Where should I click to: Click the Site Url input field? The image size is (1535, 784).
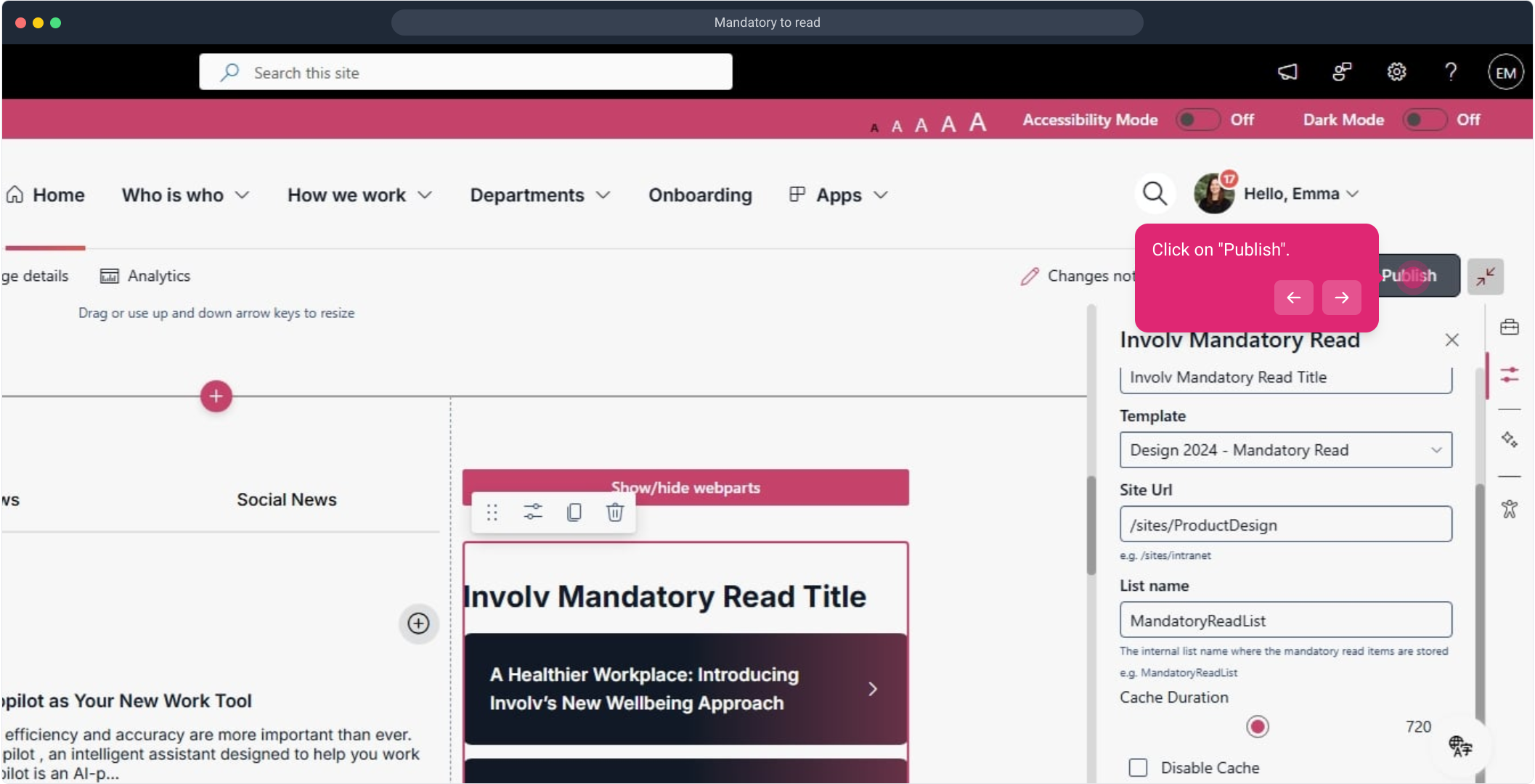pos(1285,524)
